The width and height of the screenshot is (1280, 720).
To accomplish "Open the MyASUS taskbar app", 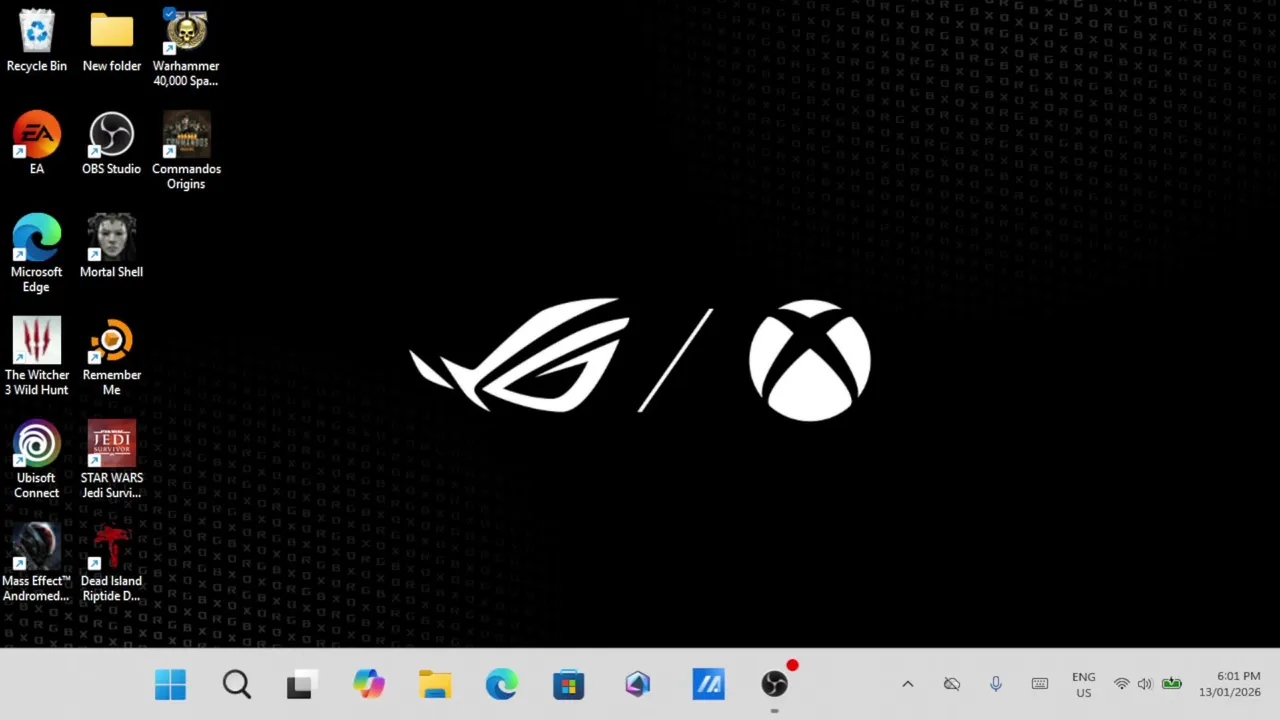I will pos(708,684).
